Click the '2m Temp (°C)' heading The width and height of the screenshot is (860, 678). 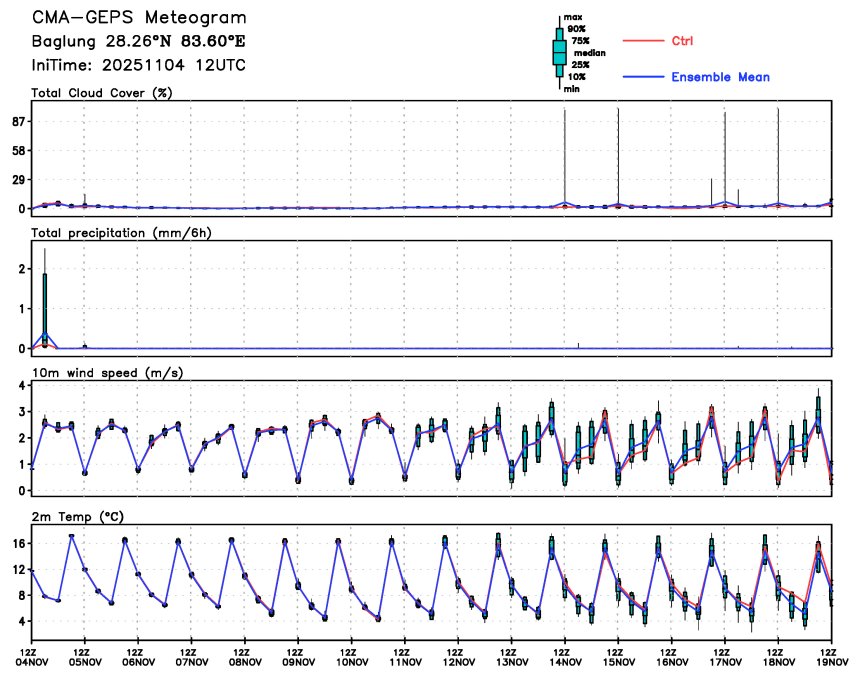click(78, 517)
